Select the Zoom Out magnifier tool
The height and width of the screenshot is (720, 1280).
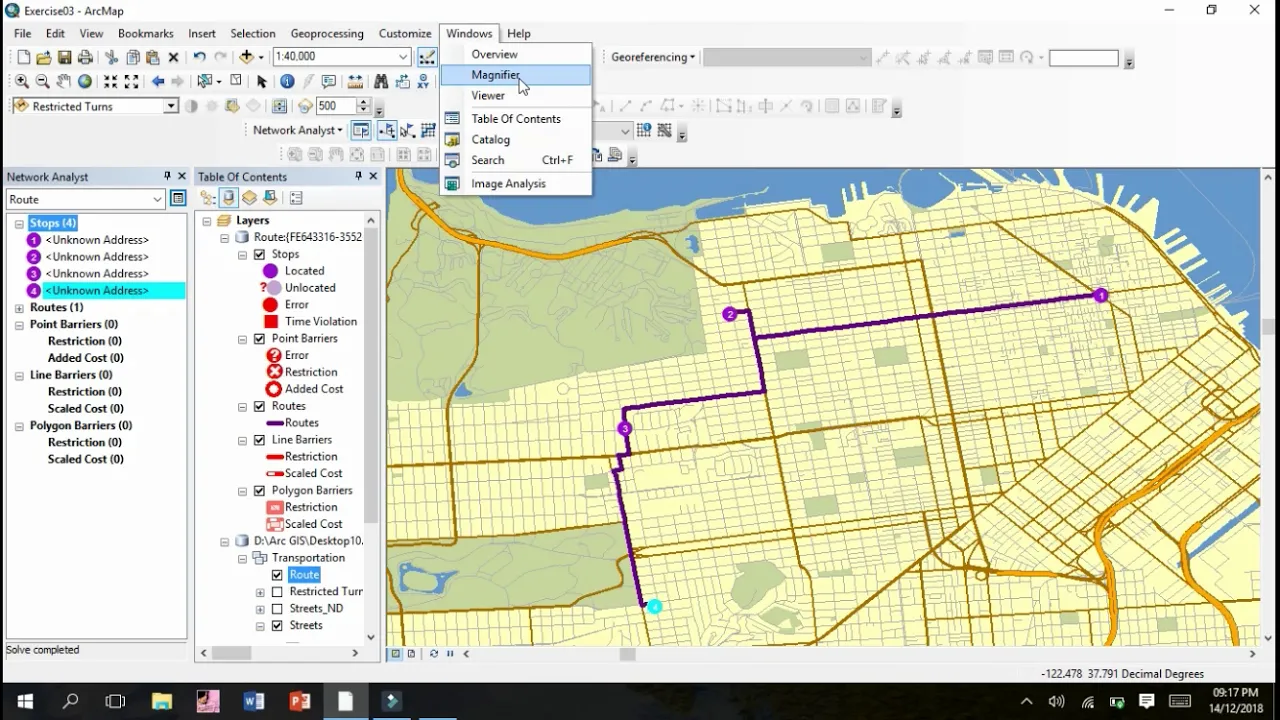coord(42,82)
